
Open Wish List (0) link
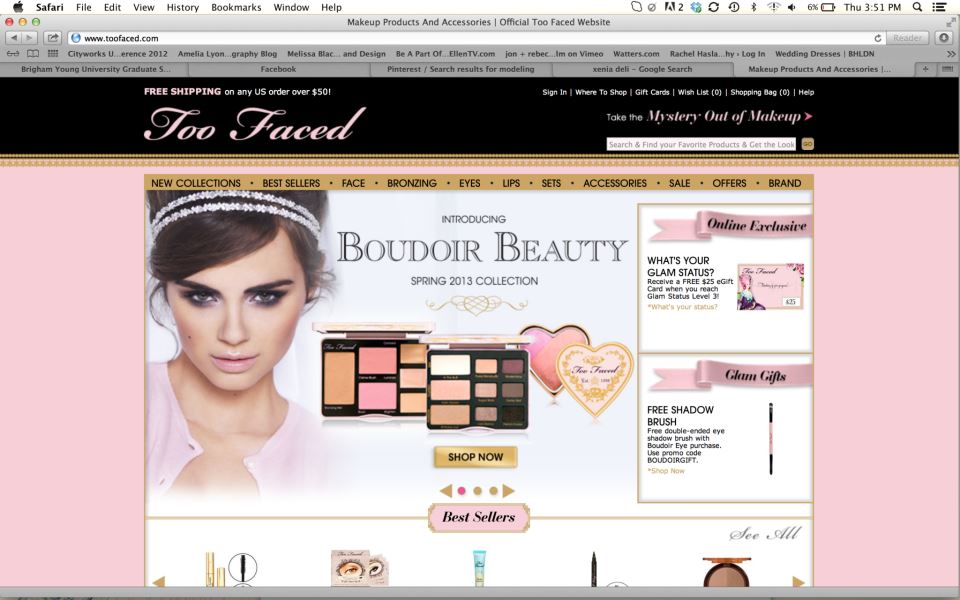pos(699,92)
